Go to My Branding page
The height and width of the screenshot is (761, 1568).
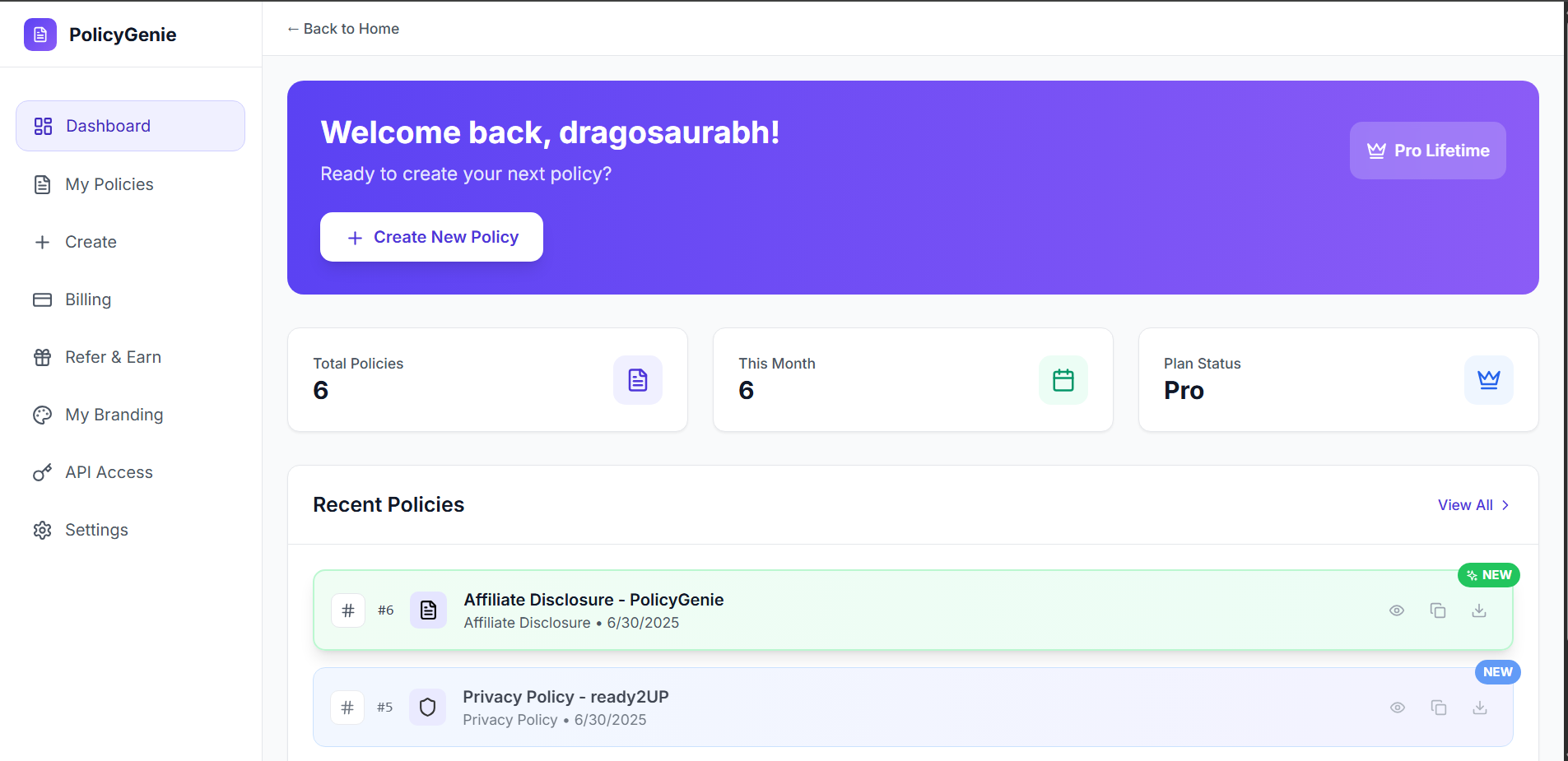(x=130, y=415)
